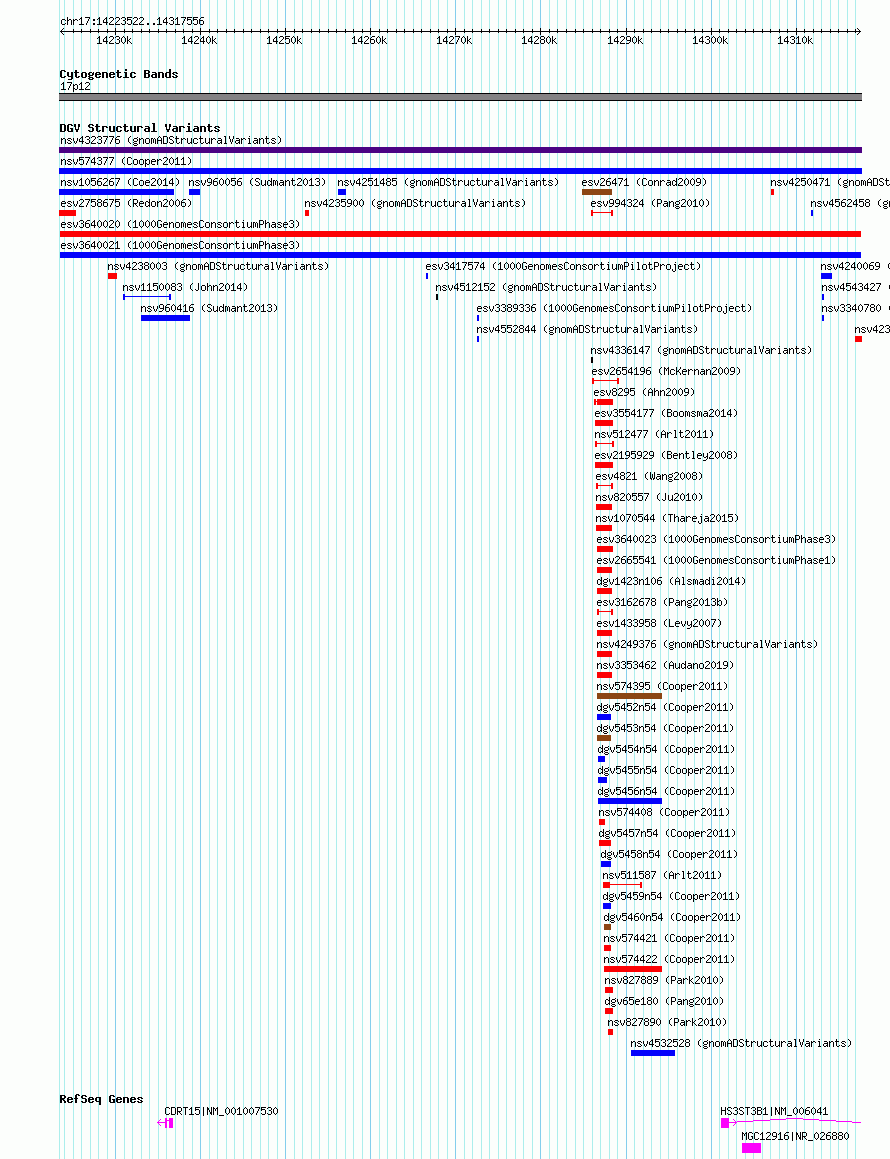The image size is (890, 1159).
Task: Click dgv5460n54 (Cooper2011) label
Action: tap(672, 917)
